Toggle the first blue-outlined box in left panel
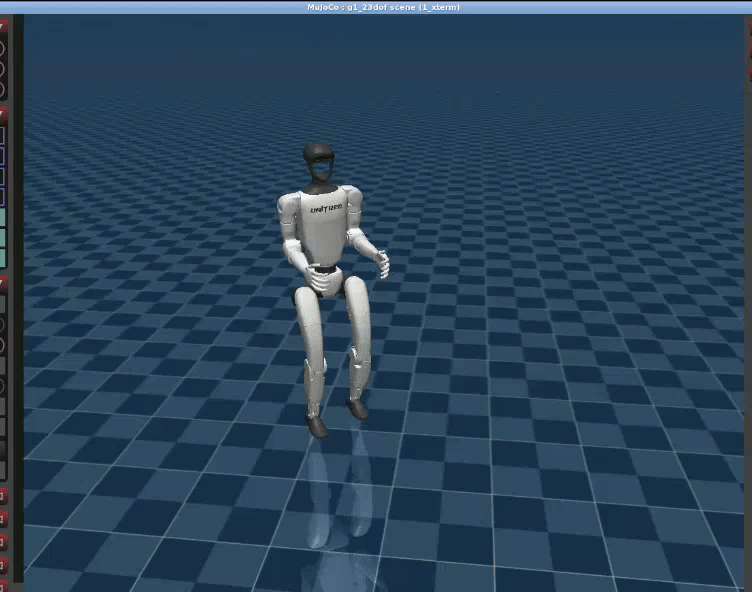Viewport: 752px width, 592px height. pos(3,134)
